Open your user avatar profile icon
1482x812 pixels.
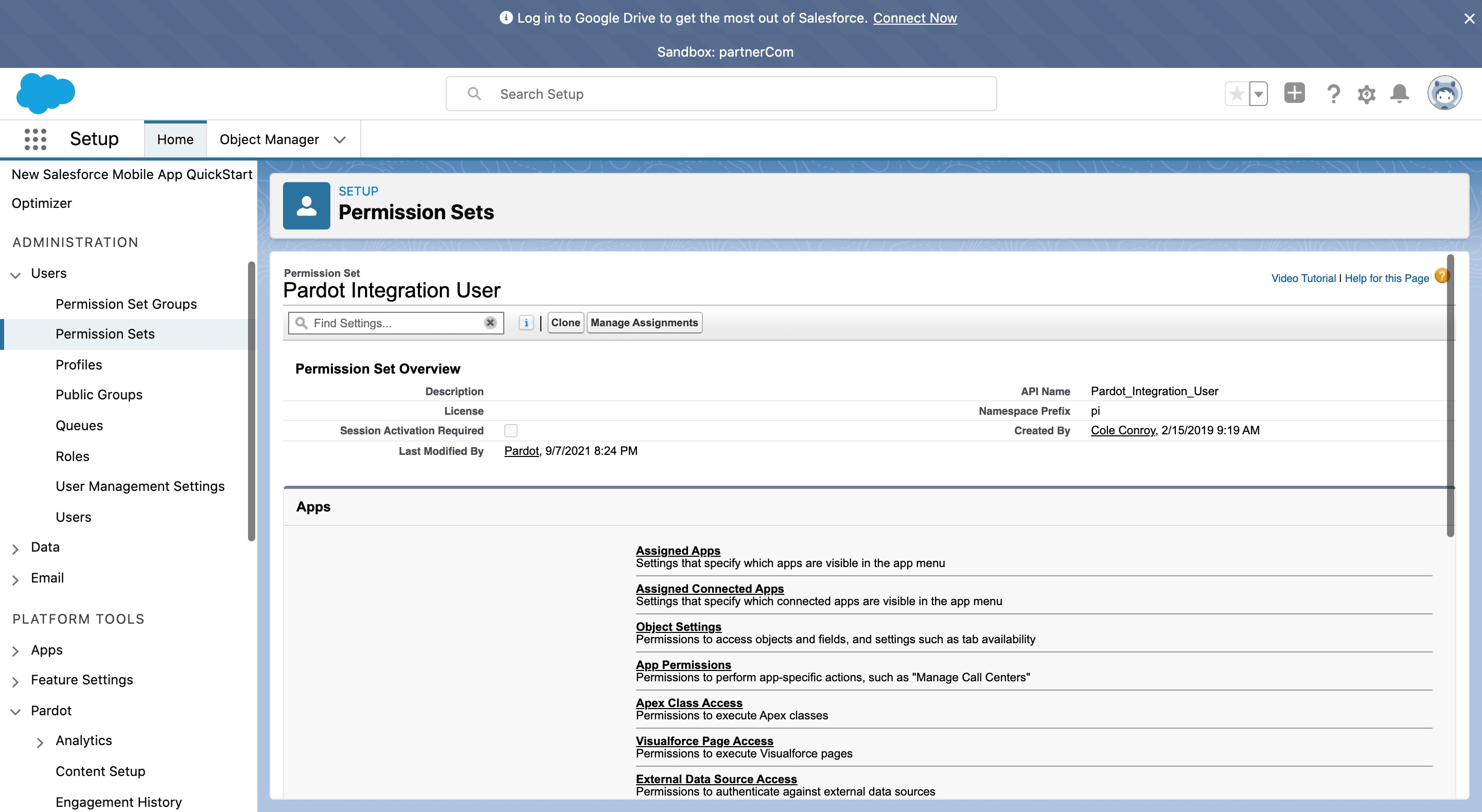1445,92
